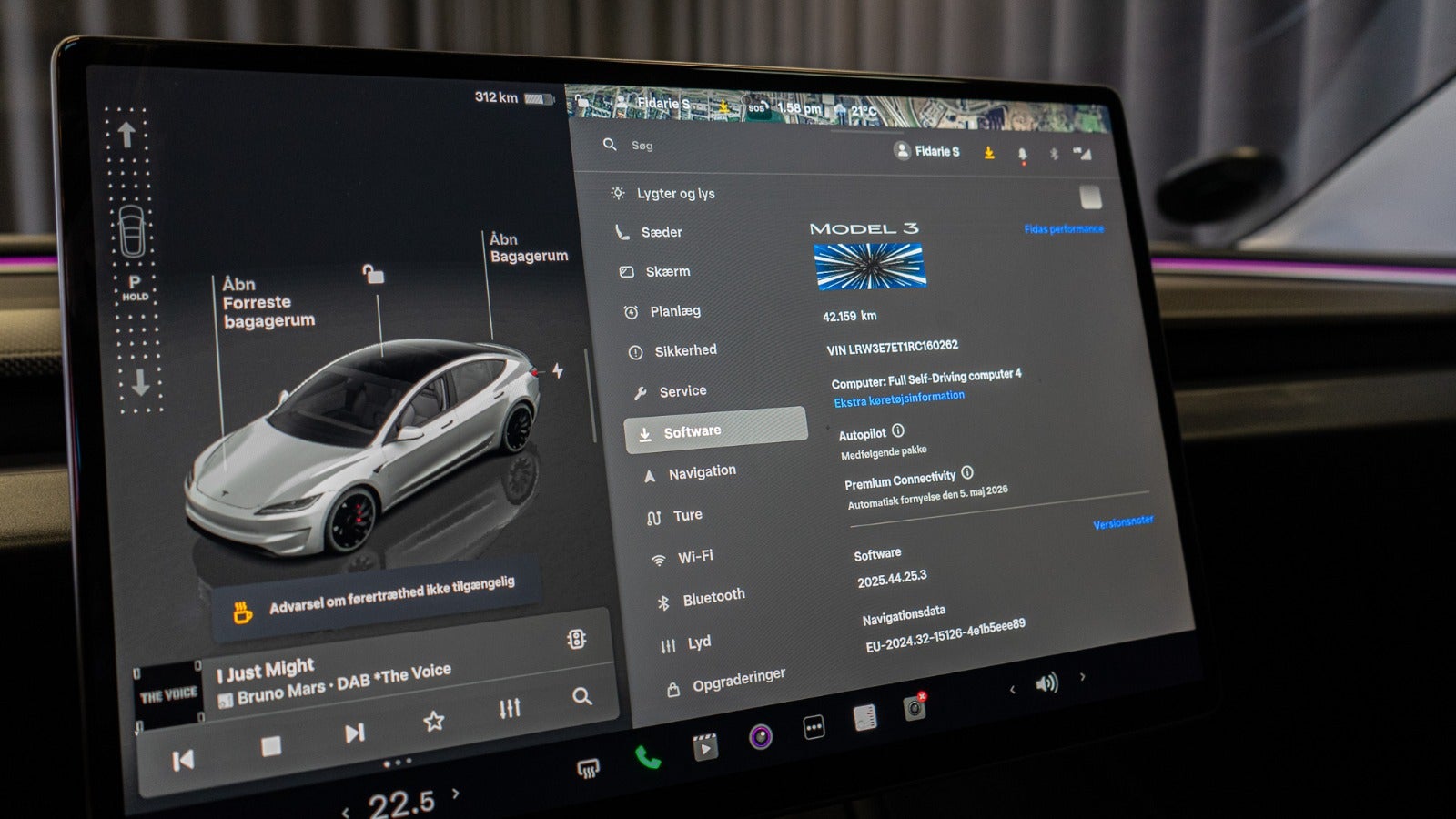The height and width of the screenshot is (819, 1456).
Task: Skip to next track
Action: coord(354,733)
